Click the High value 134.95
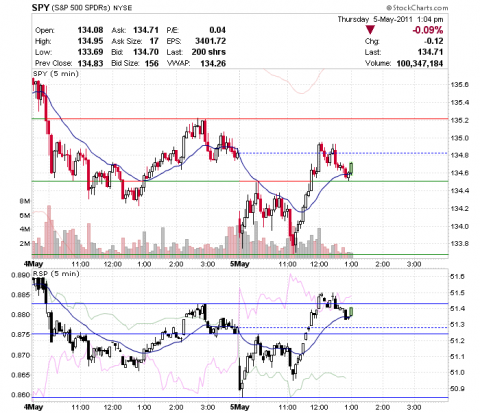 click(x=90, y=41)
